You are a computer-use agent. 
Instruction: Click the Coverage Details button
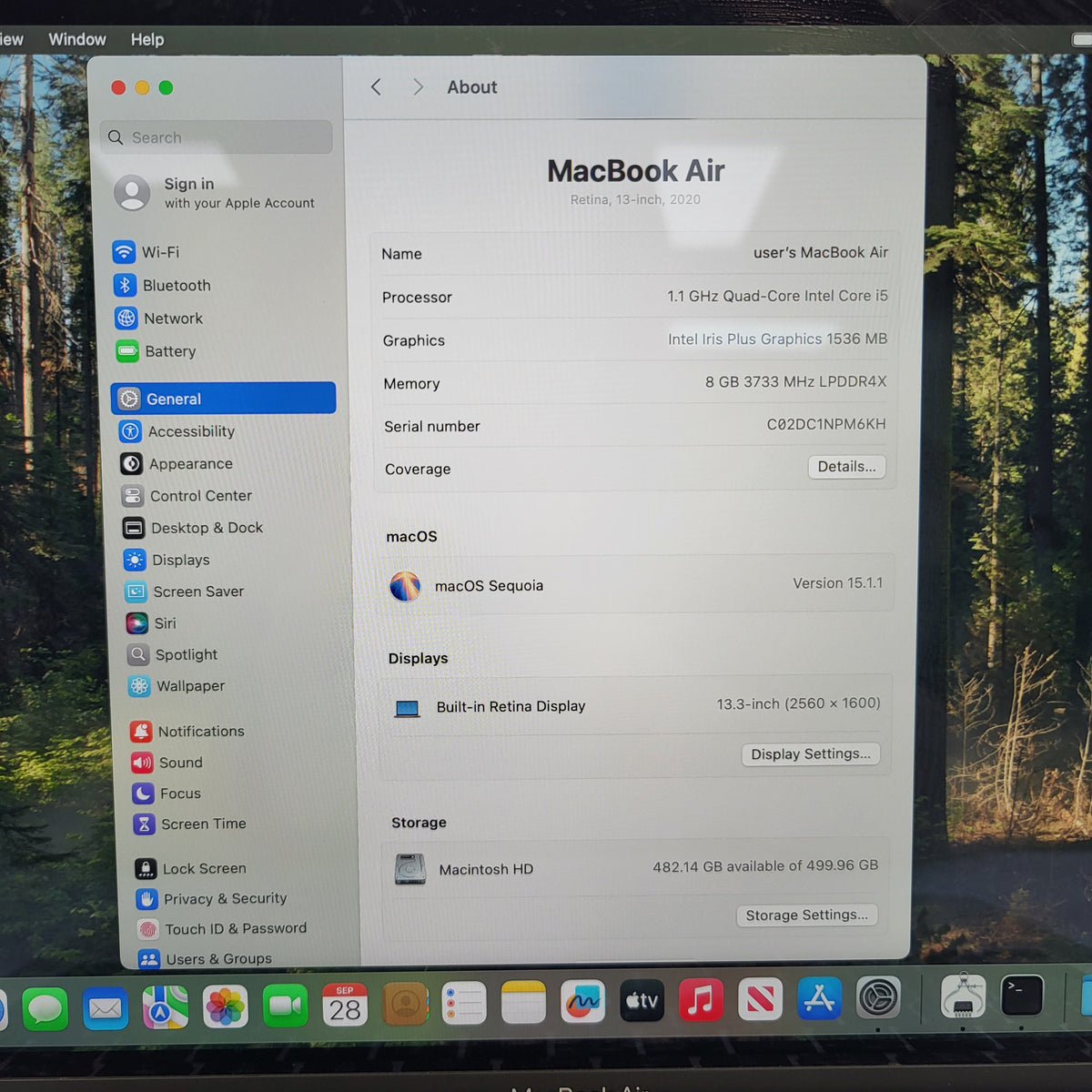pos(846,467)
